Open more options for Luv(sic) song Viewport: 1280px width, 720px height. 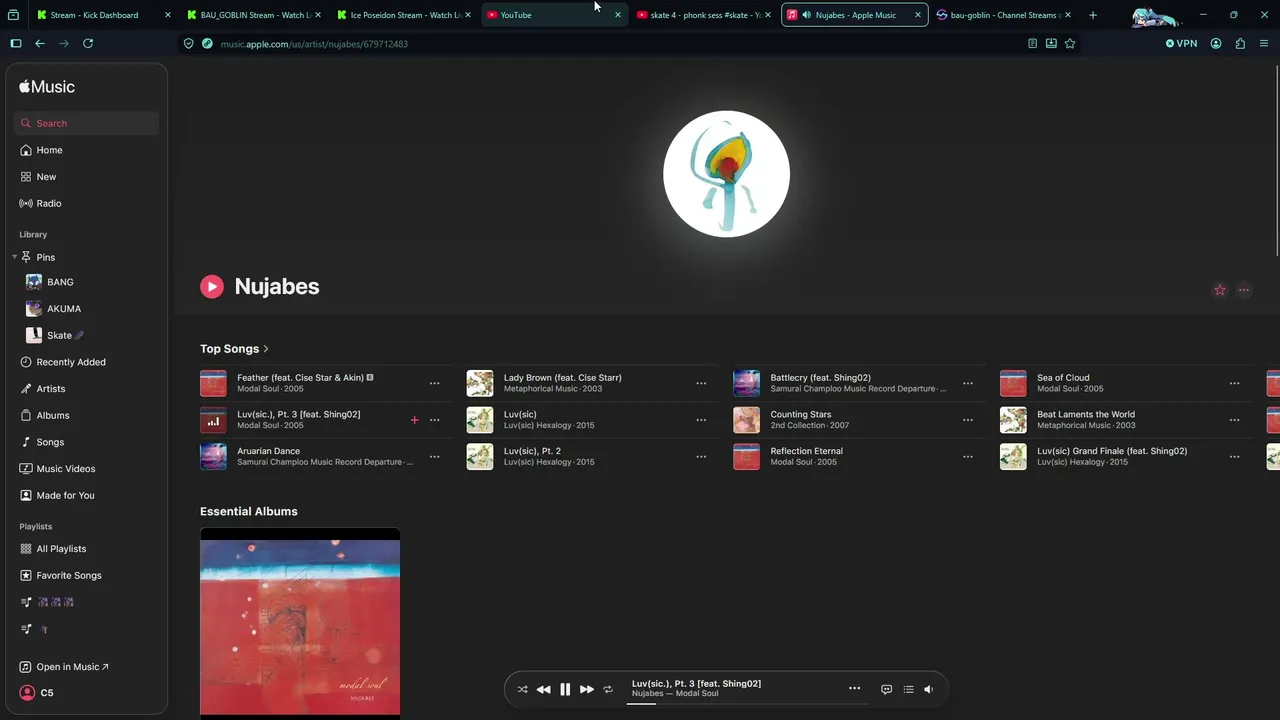click(701, 420)
